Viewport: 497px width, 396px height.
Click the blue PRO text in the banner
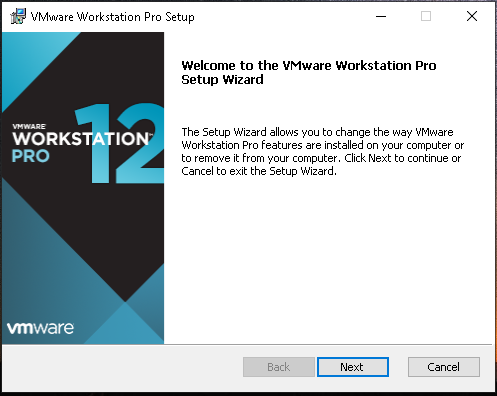(31, 156)
